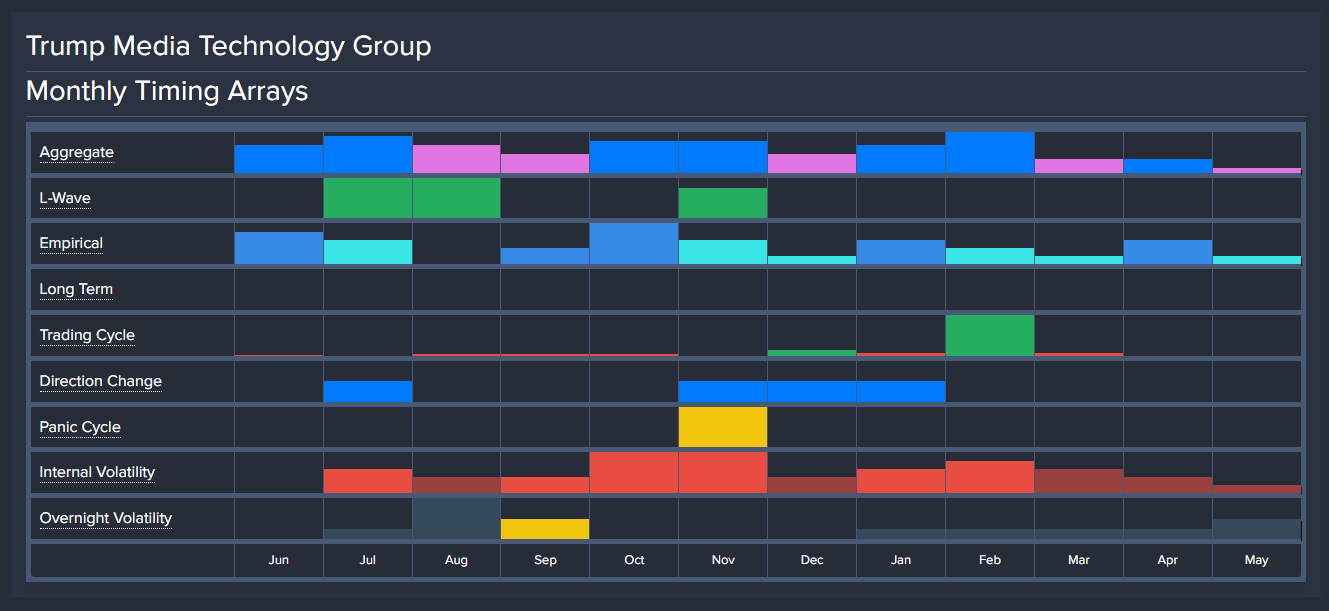Select the Feb month column label

[x=990, y=560]
